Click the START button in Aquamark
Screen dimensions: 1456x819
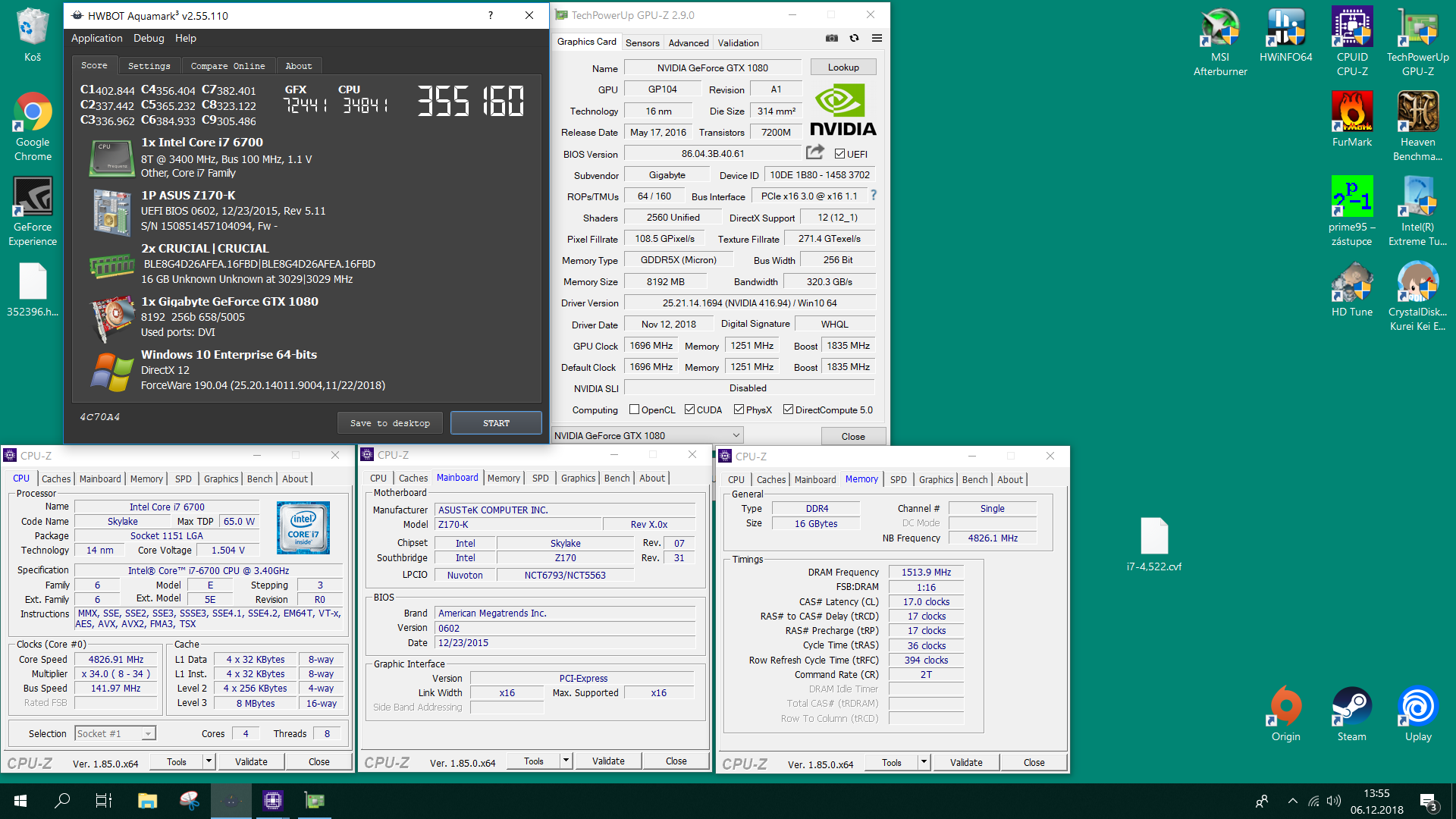tap(496, 423)
